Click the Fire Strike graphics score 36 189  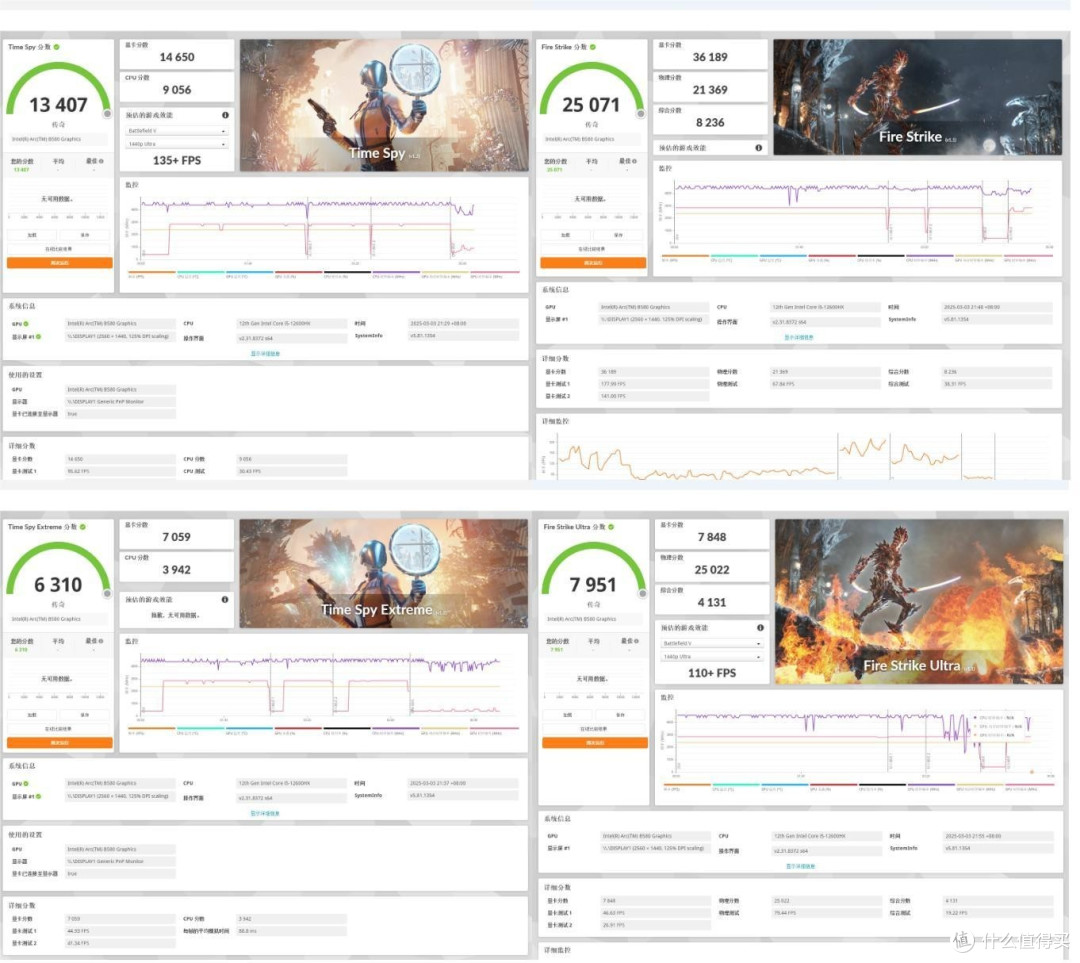click(x=711, y=57)
